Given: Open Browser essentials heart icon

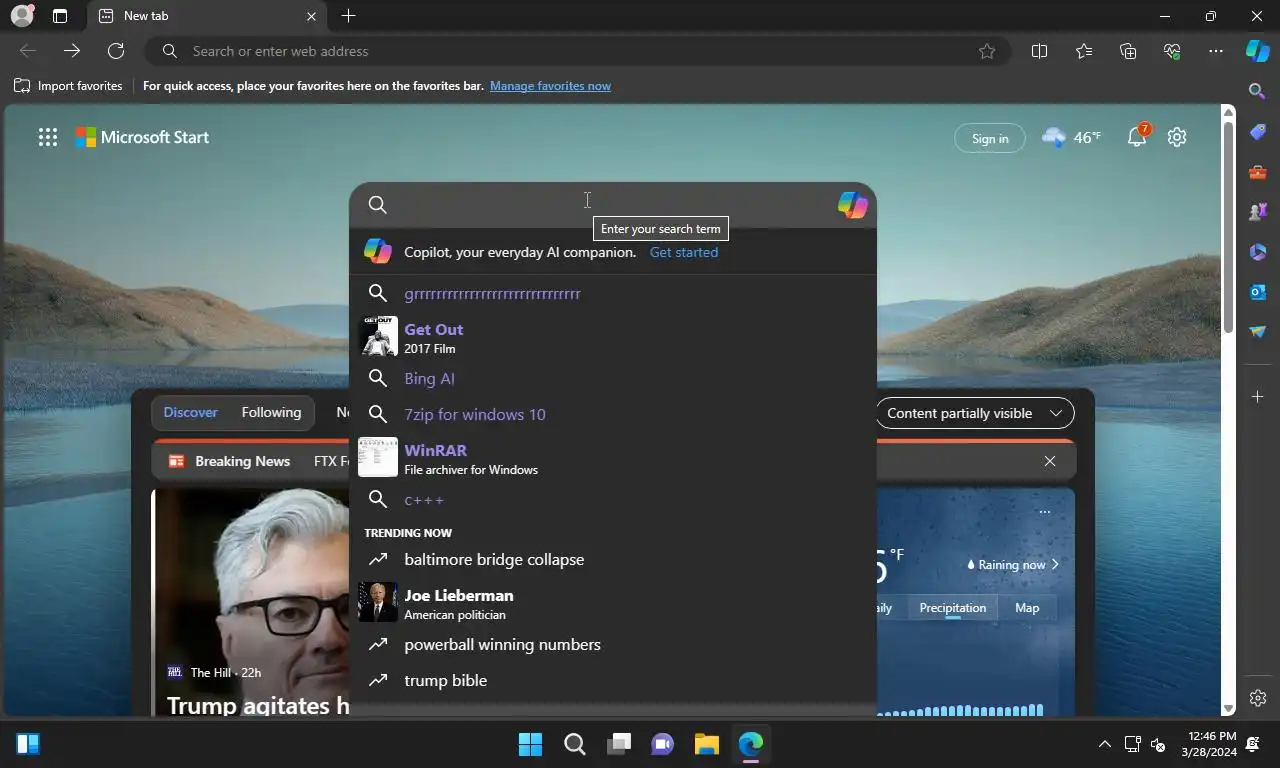Looking at the screenshot, I should 1172,51.
